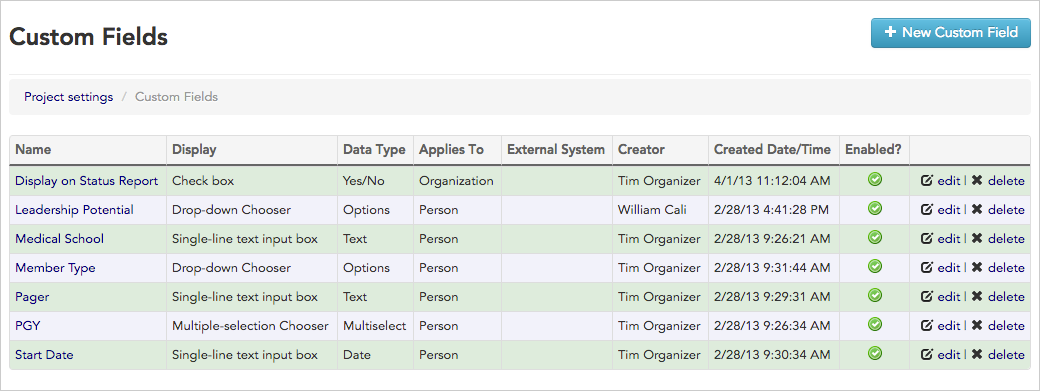Open the PGY custom field
The width and height of the screenshot is (1040, 391).
28,325
